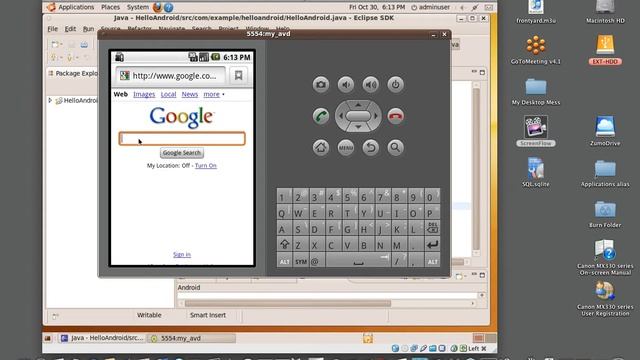Screen dimensions: 640x360
Task: Open the Applications alias folder
Action: tap(605, 173)
